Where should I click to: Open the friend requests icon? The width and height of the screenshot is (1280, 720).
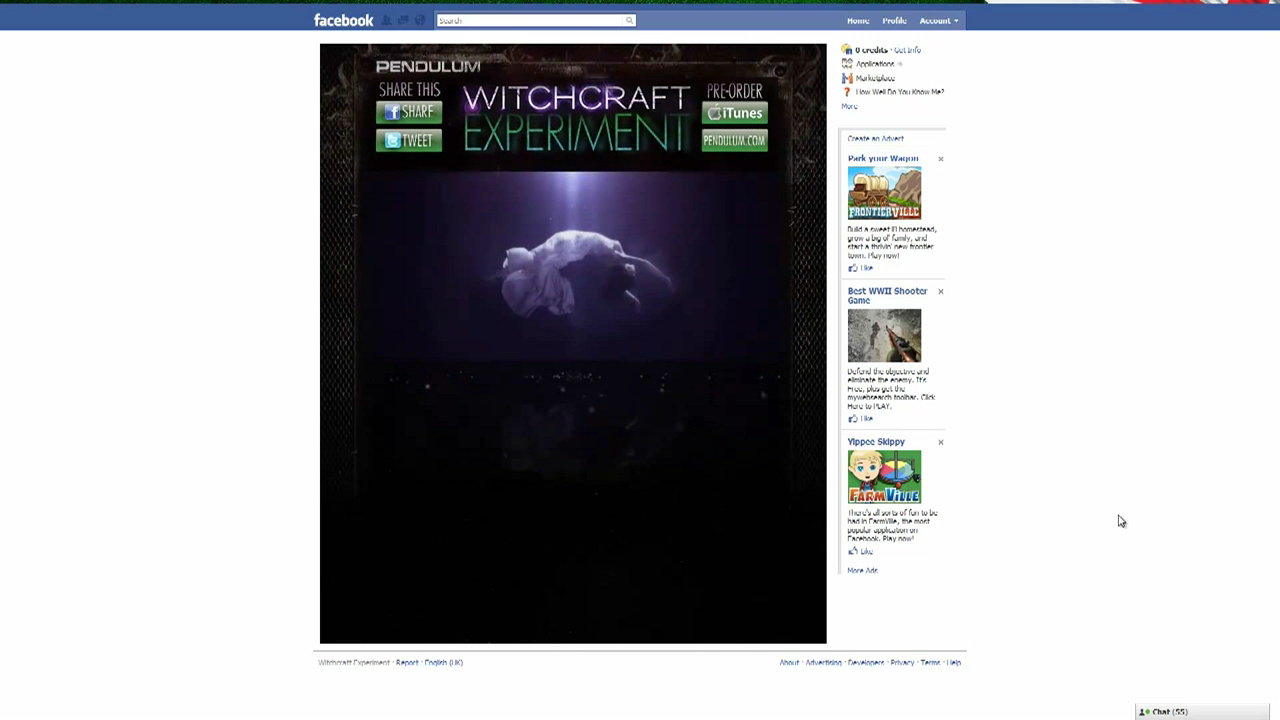pos(387,20)
